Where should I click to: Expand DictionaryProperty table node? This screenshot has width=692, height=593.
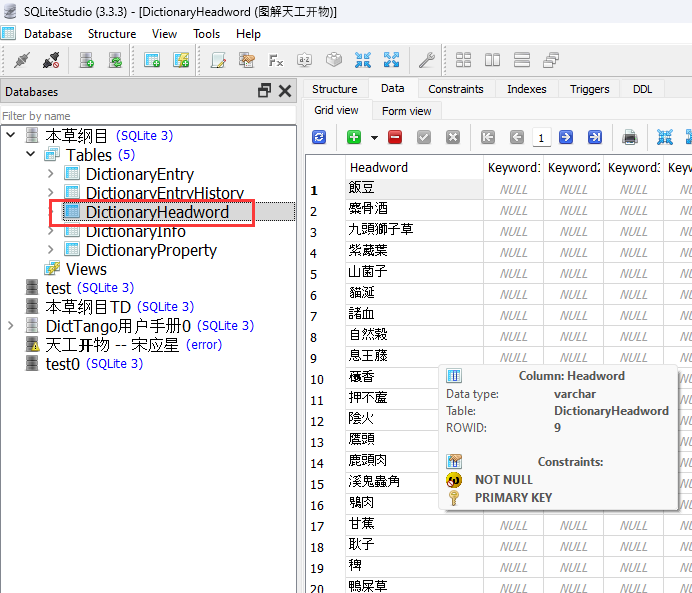pos(50,250)
